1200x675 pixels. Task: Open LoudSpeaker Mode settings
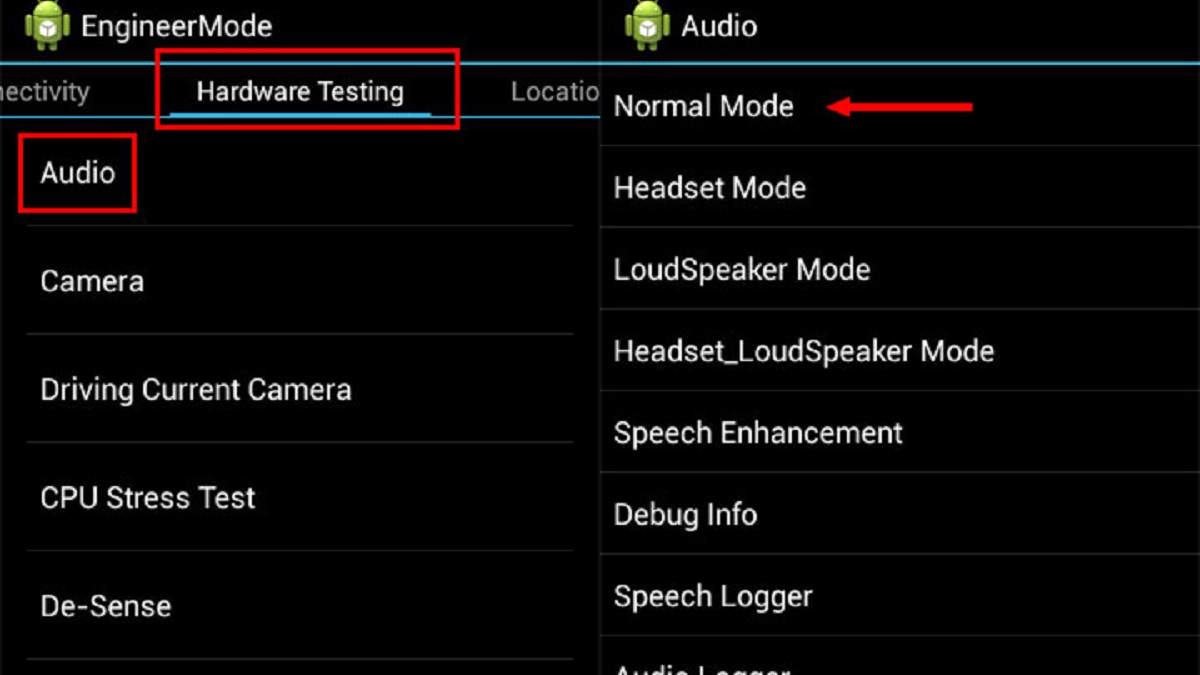point(900,269)
